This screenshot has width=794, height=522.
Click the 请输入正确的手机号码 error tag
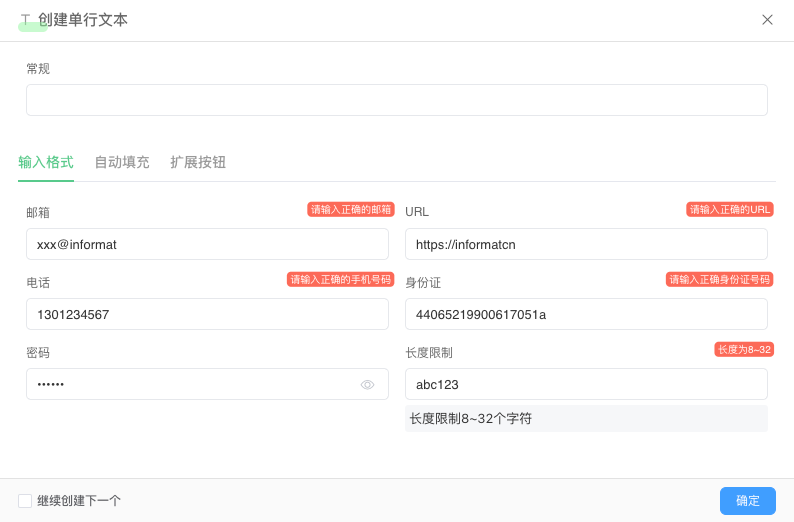pos(340,280)
